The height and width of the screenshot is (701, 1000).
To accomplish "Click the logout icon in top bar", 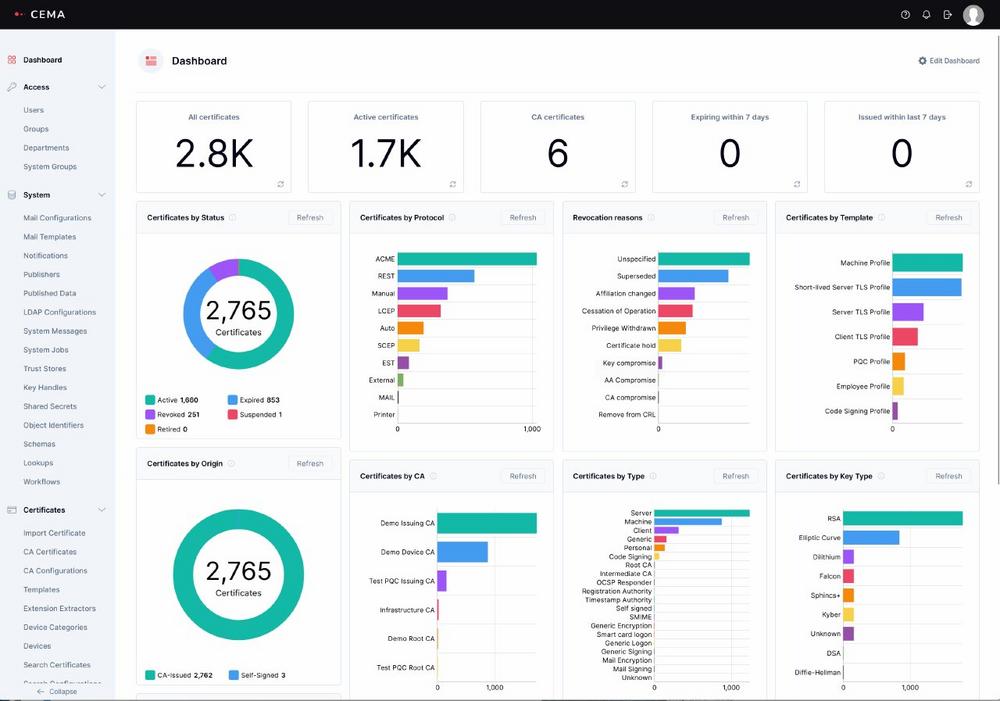I will (948, 15).
